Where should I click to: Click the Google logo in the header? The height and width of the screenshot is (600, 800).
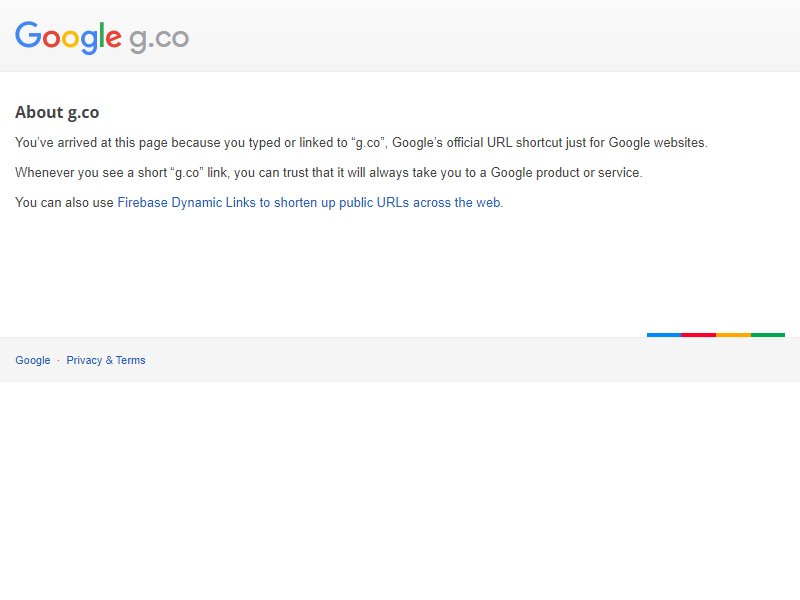pos(68,37)
